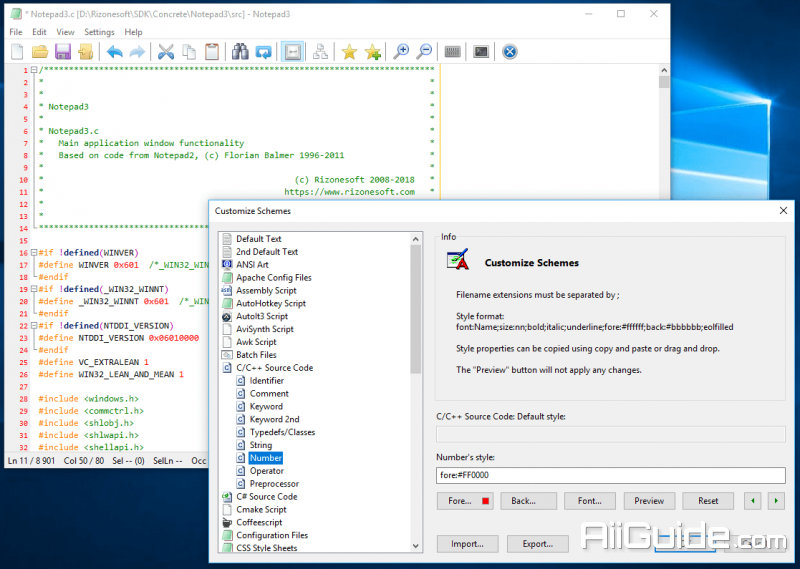Select C# Source Code scheme
This screenshot has width=800, height=569.
point(266,497)
